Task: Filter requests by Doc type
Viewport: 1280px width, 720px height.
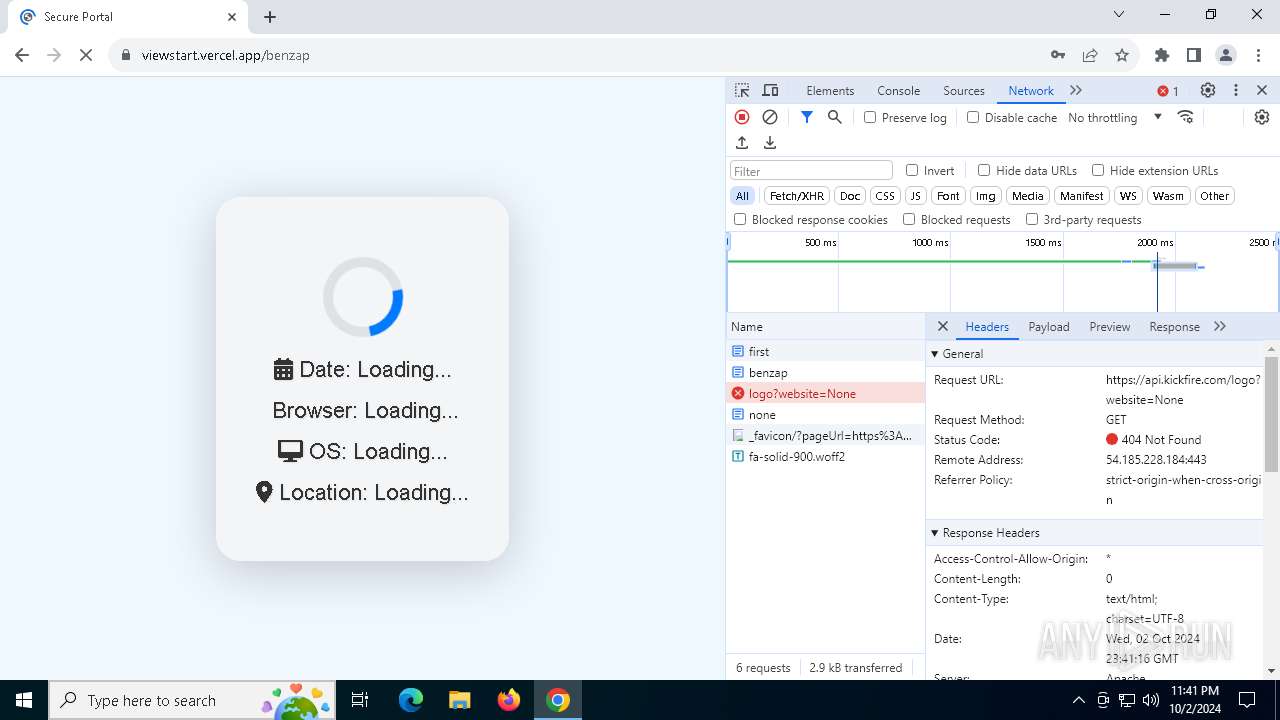Action: (x=850, y=196)
